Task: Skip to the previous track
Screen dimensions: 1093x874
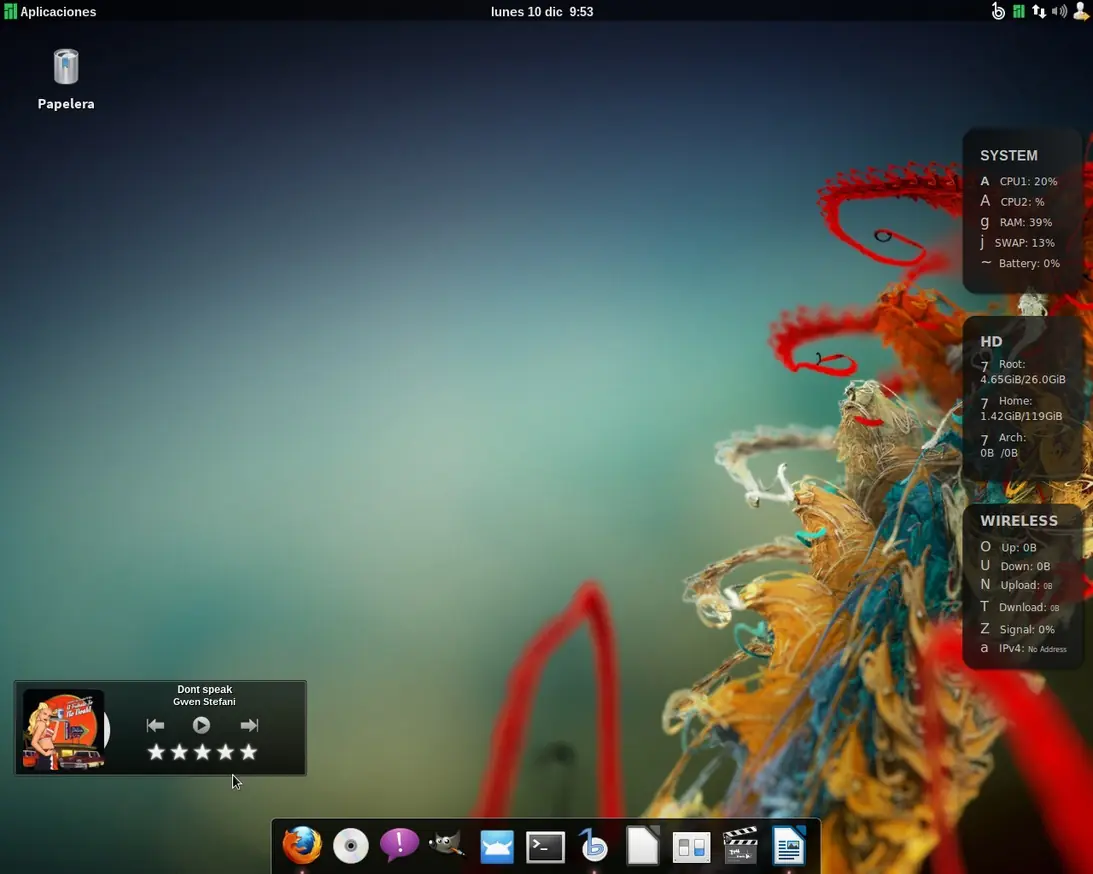Action: 155,726
